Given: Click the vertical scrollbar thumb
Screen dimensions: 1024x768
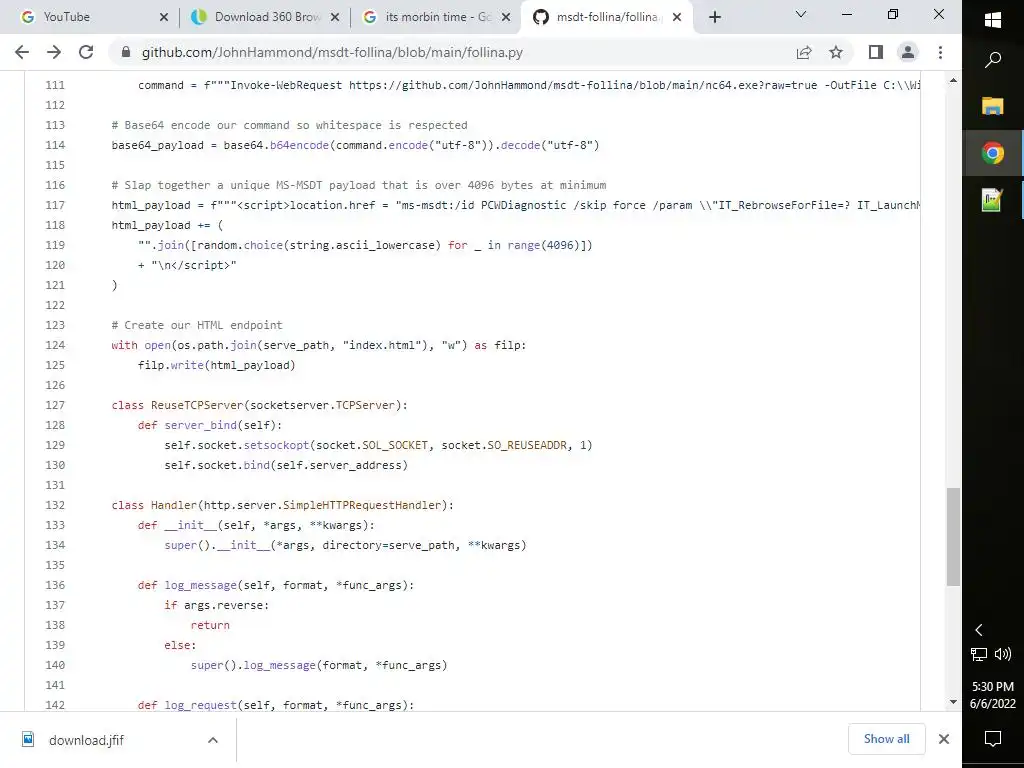Looking at the screenshot, I should 953,536.
